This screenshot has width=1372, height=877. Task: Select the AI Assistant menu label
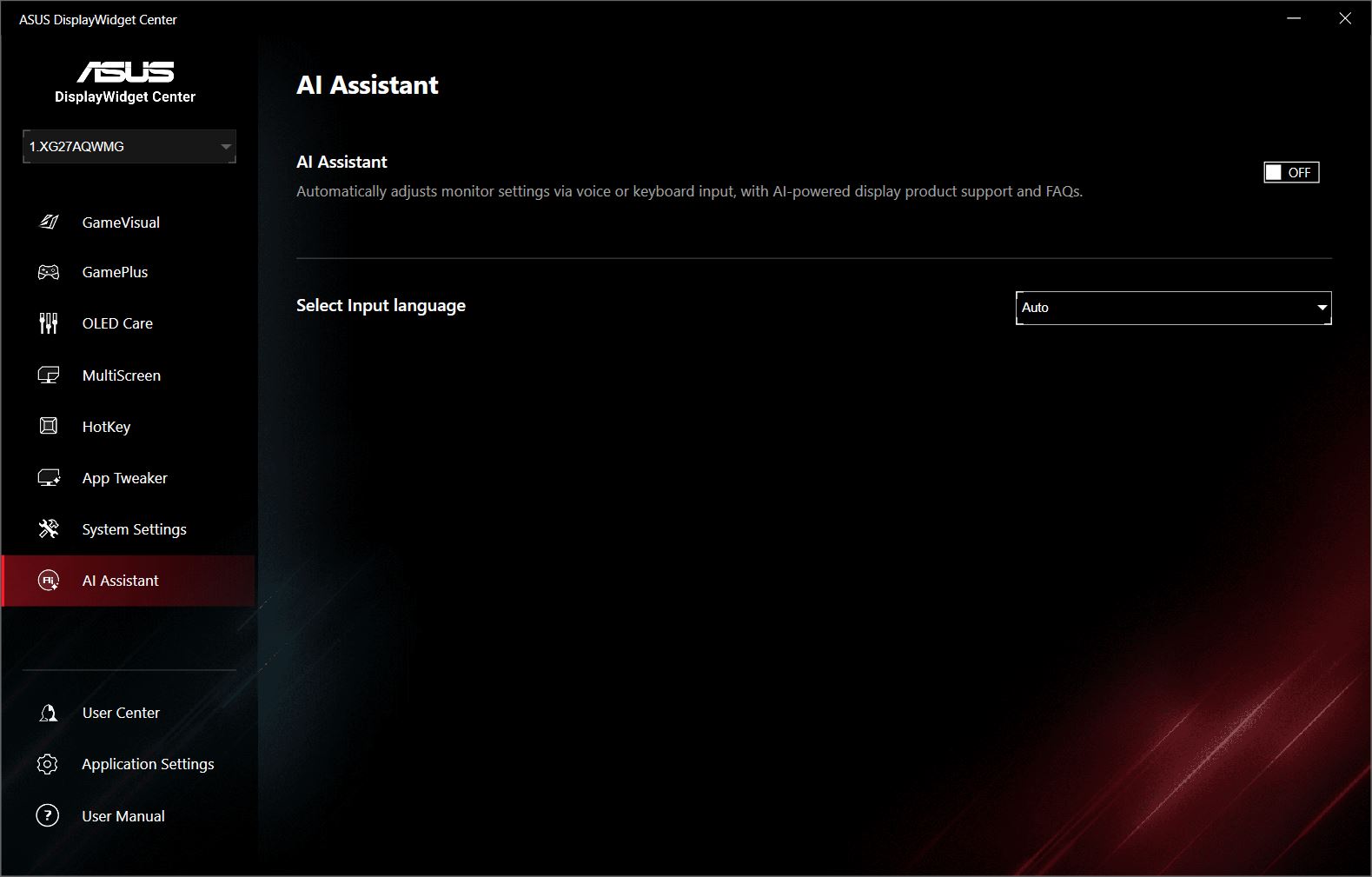tap(120, 581)
